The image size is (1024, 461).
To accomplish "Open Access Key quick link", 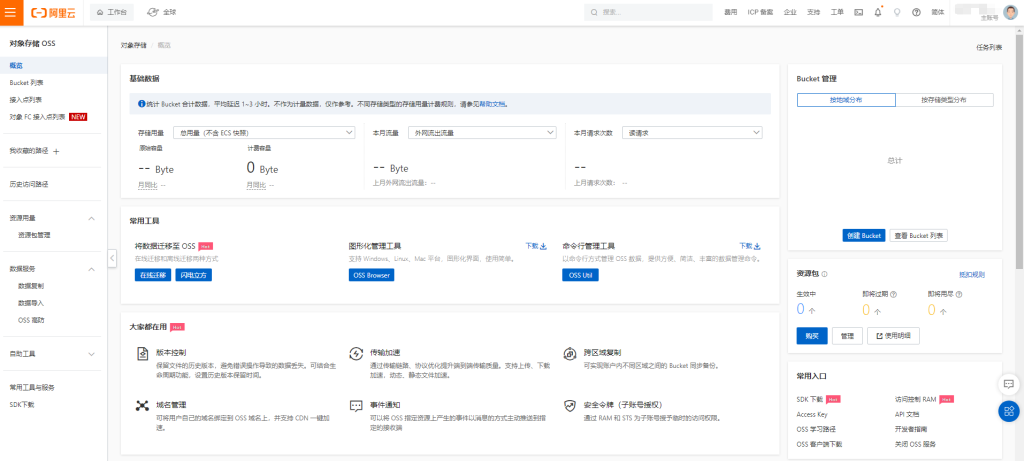I will click(812, 415).
